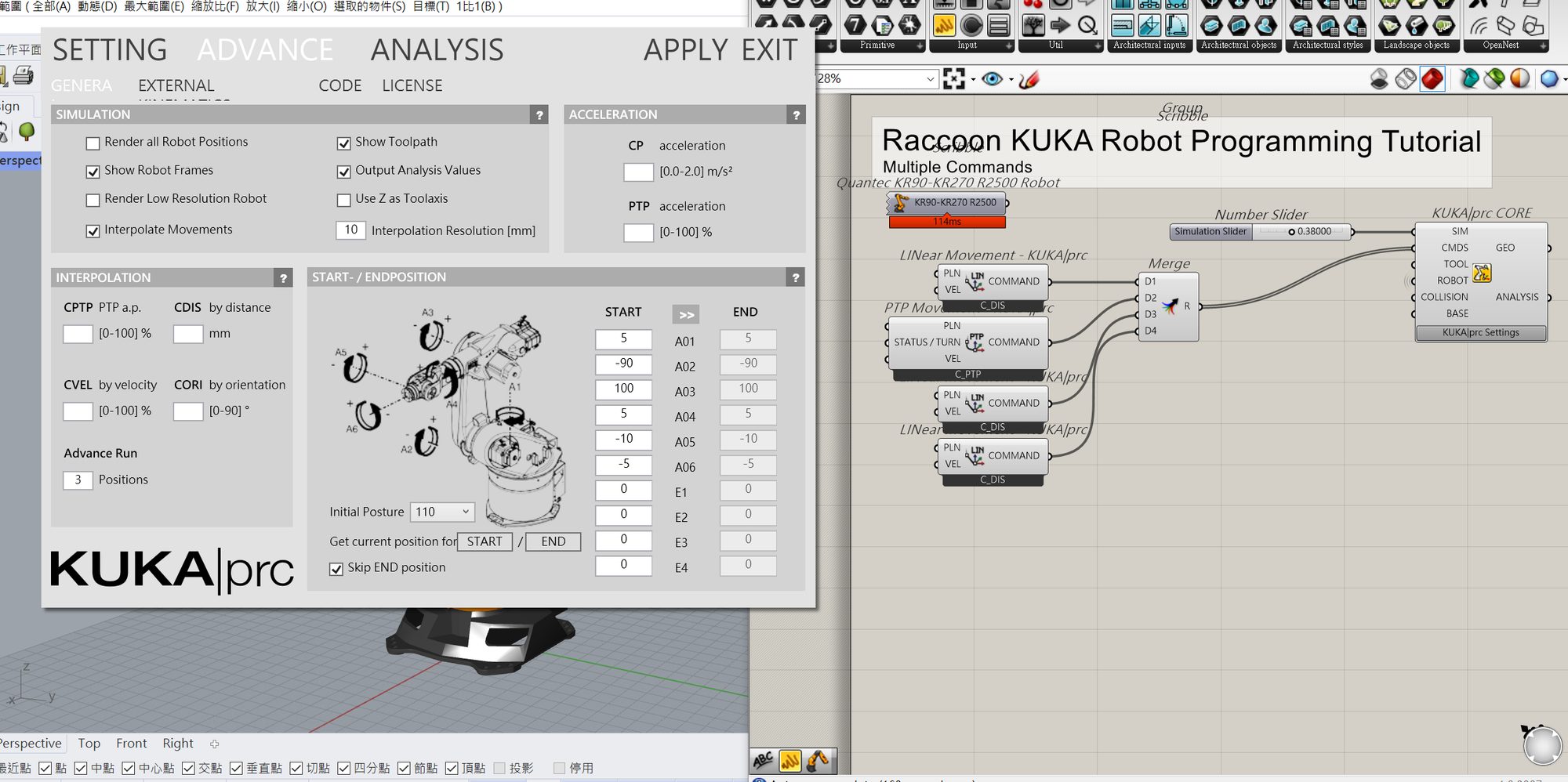Switch to the ANALYSIS tab

click(x=437, y=50)
